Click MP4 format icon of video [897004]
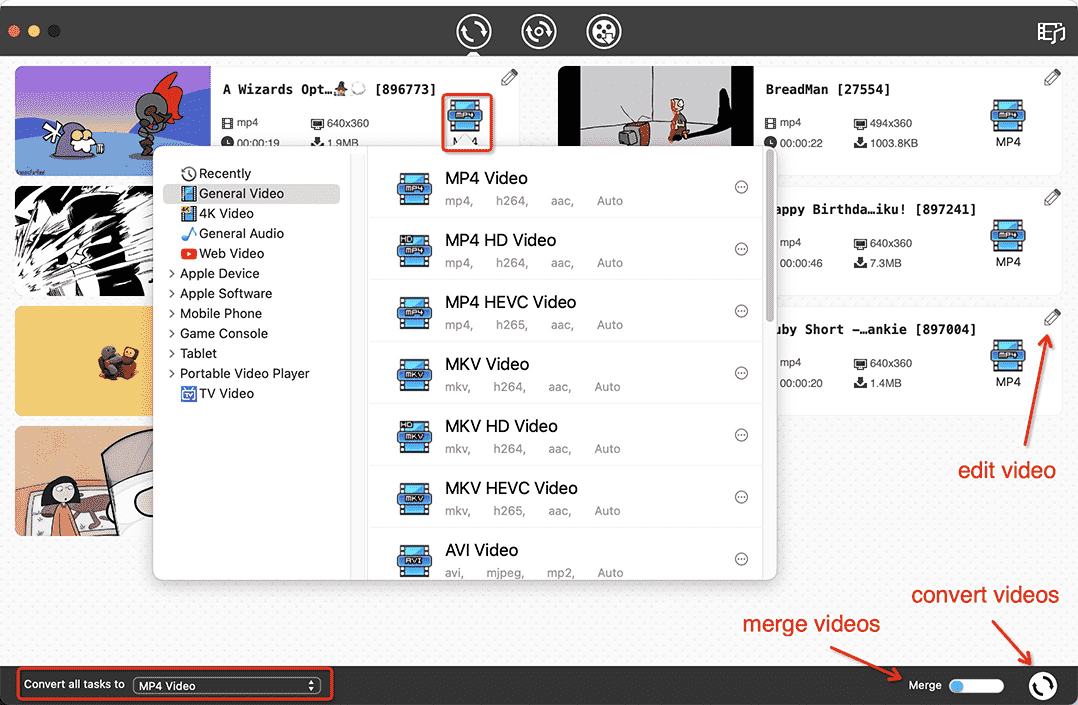The width and height of the screenshot is (1078, 705). pos(1008,356)
